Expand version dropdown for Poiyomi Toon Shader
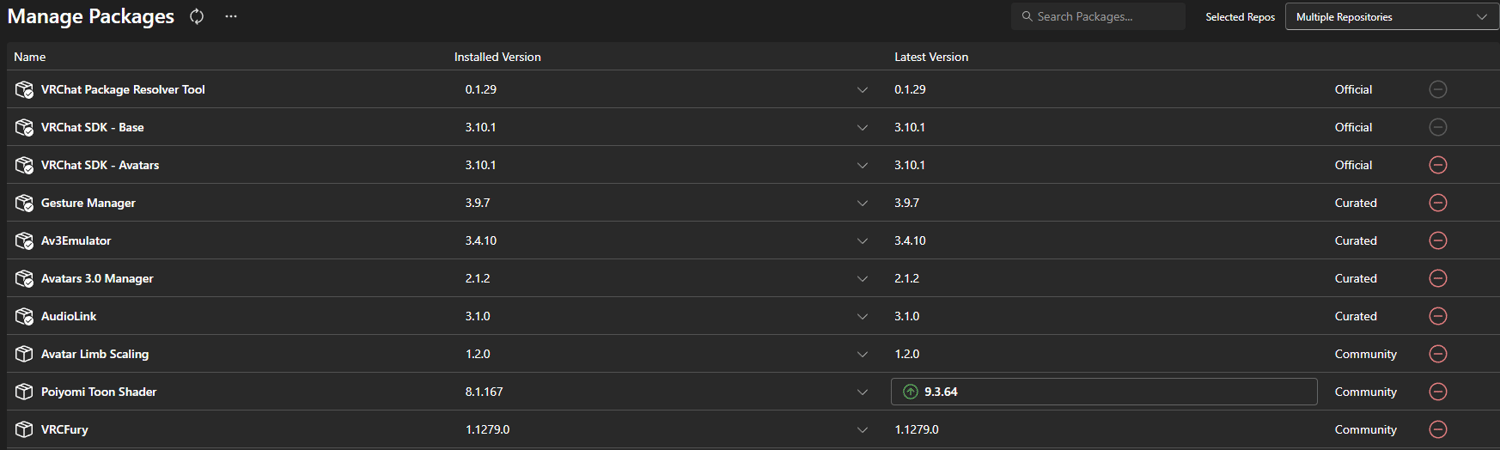The height and width of the screenshot is (450, 1500). click(862, 392)
